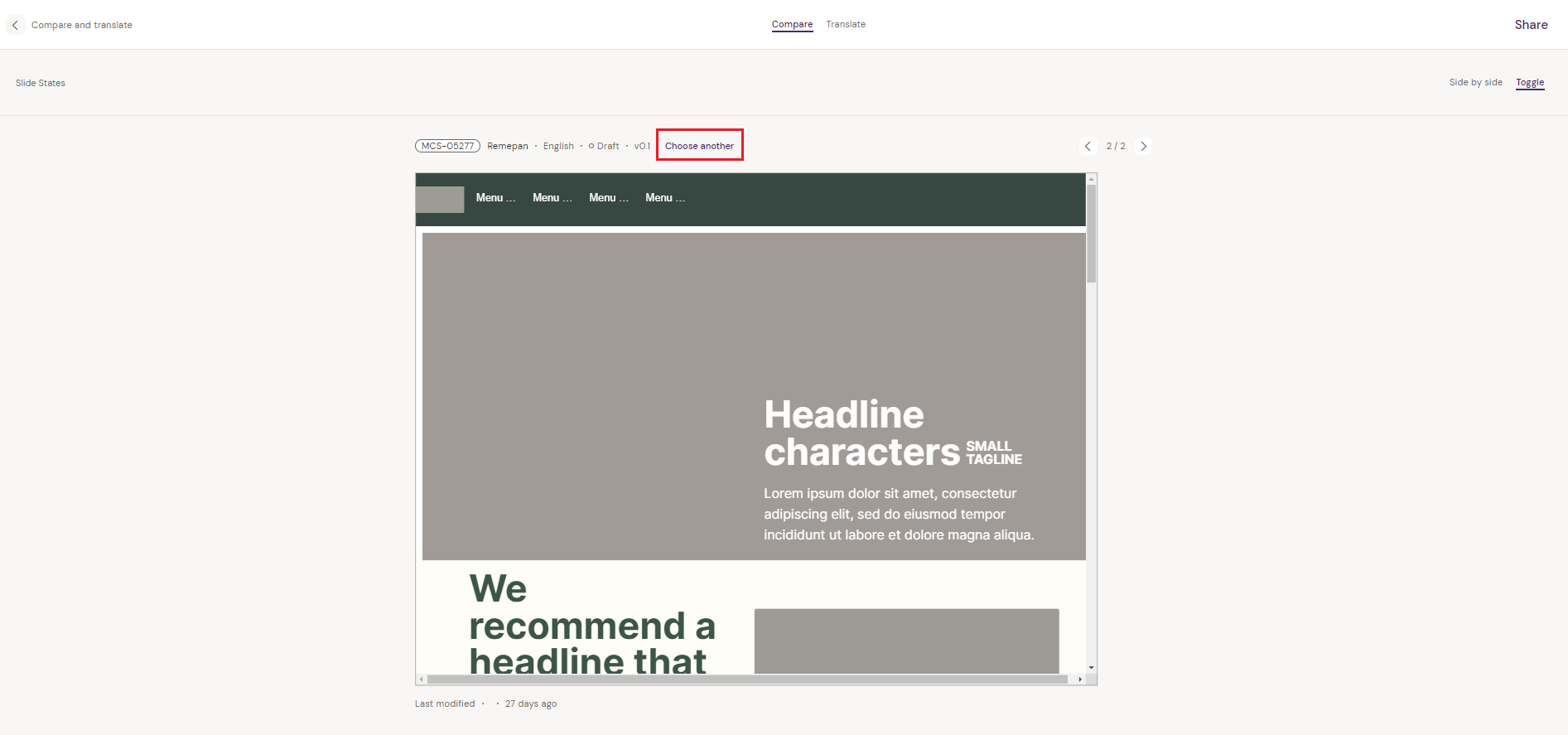Click the first Menu item in preview navbar
This screenshot has height=735, width=1568.
pos(495,198)
